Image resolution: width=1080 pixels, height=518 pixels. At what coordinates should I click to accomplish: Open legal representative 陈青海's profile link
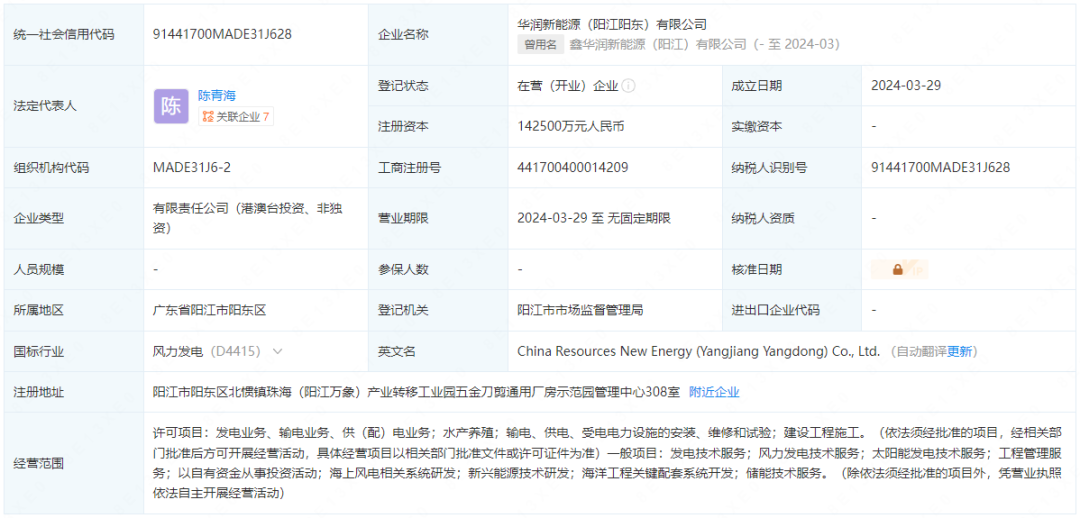pos(217,96)
